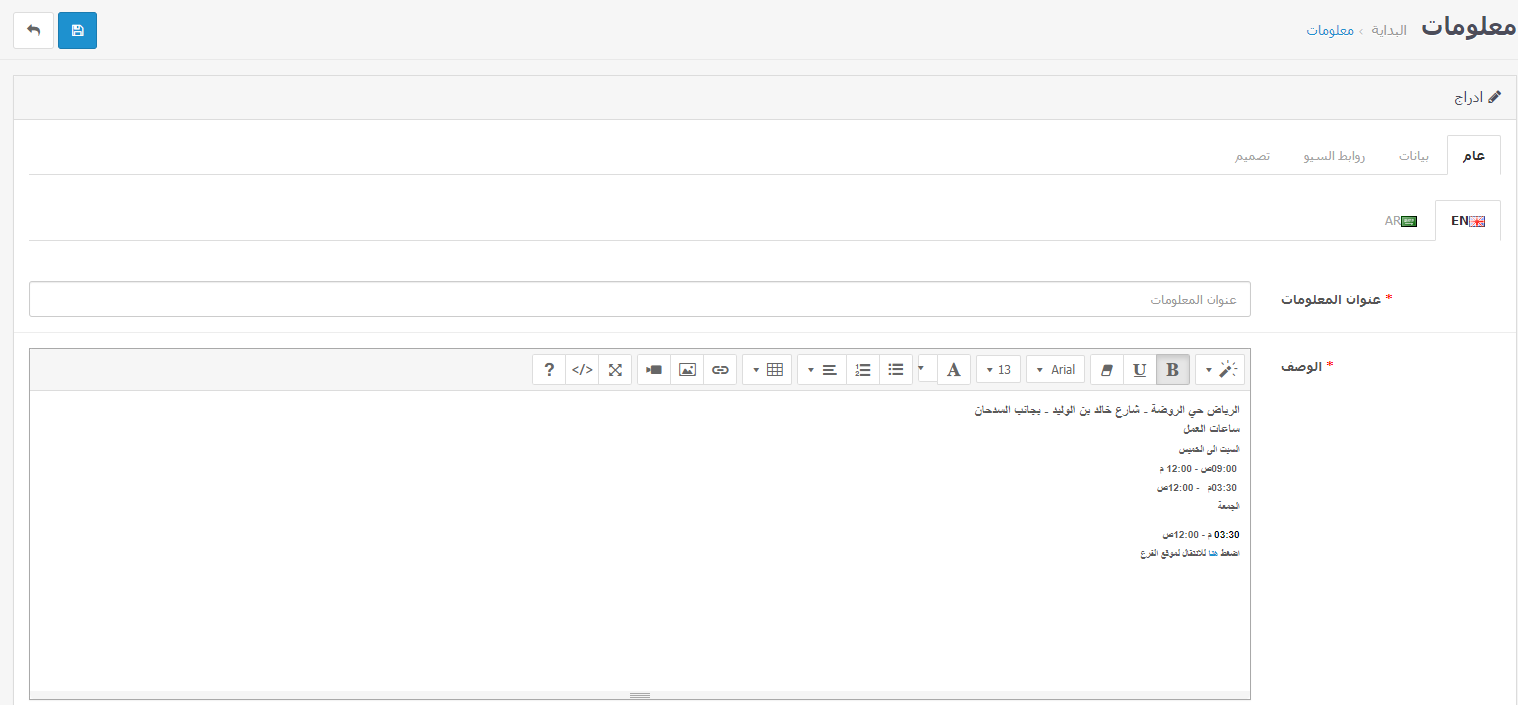Toggle underline formatting in editor
The image size is (1518, 705).
click(x=1139, y=370)
